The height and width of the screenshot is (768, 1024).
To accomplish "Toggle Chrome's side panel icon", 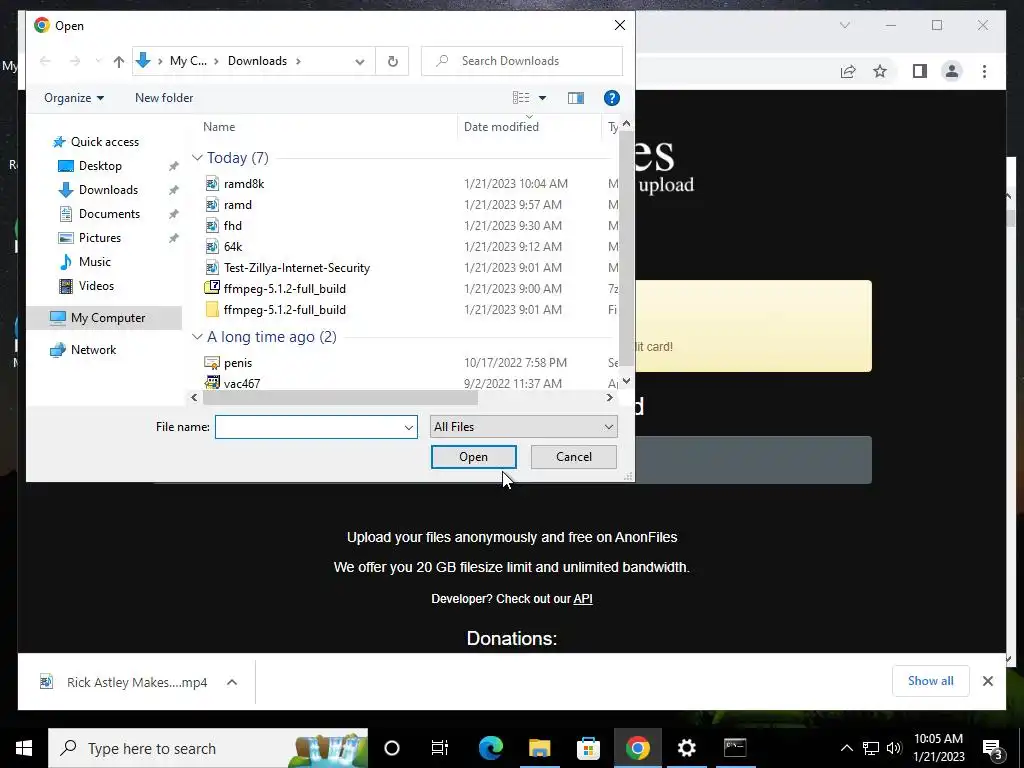I will [920, 71].
